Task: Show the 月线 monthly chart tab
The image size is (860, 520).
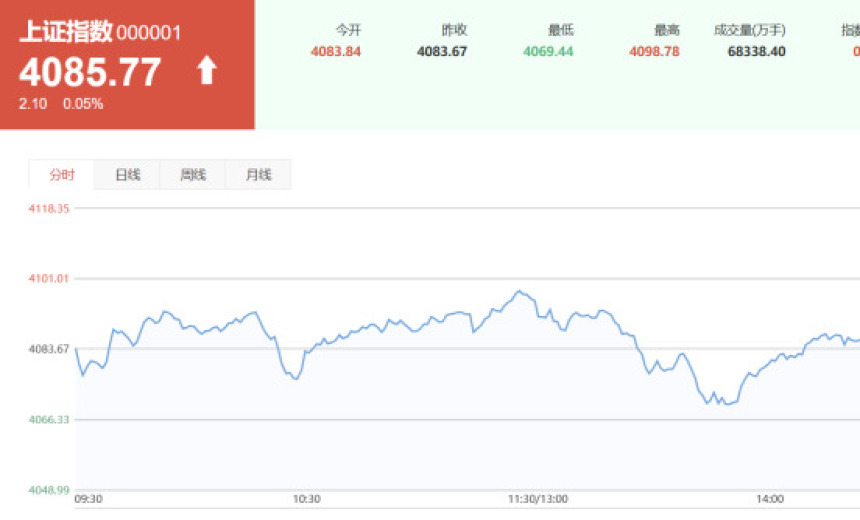Action: (x=258, y=175)
